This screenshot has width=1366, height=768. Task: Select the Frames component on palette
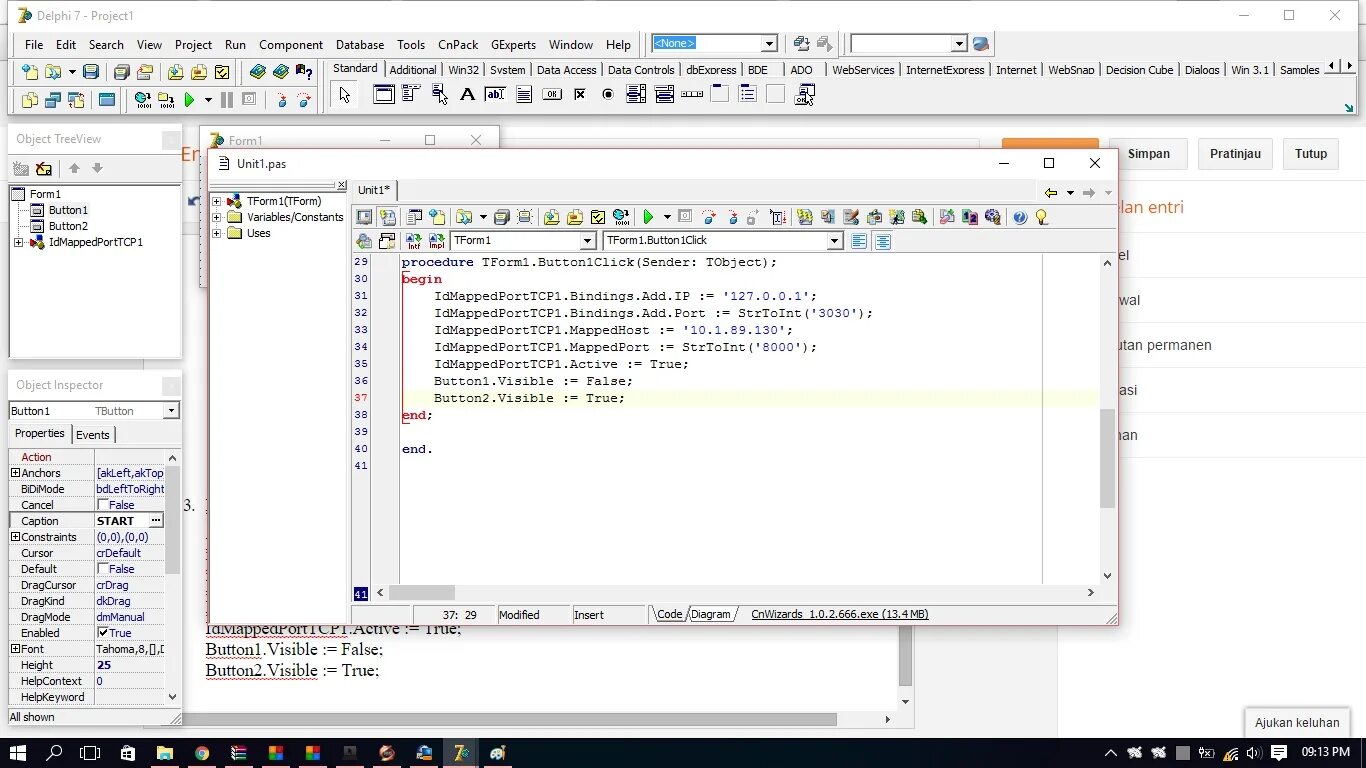tap(383, 95)
